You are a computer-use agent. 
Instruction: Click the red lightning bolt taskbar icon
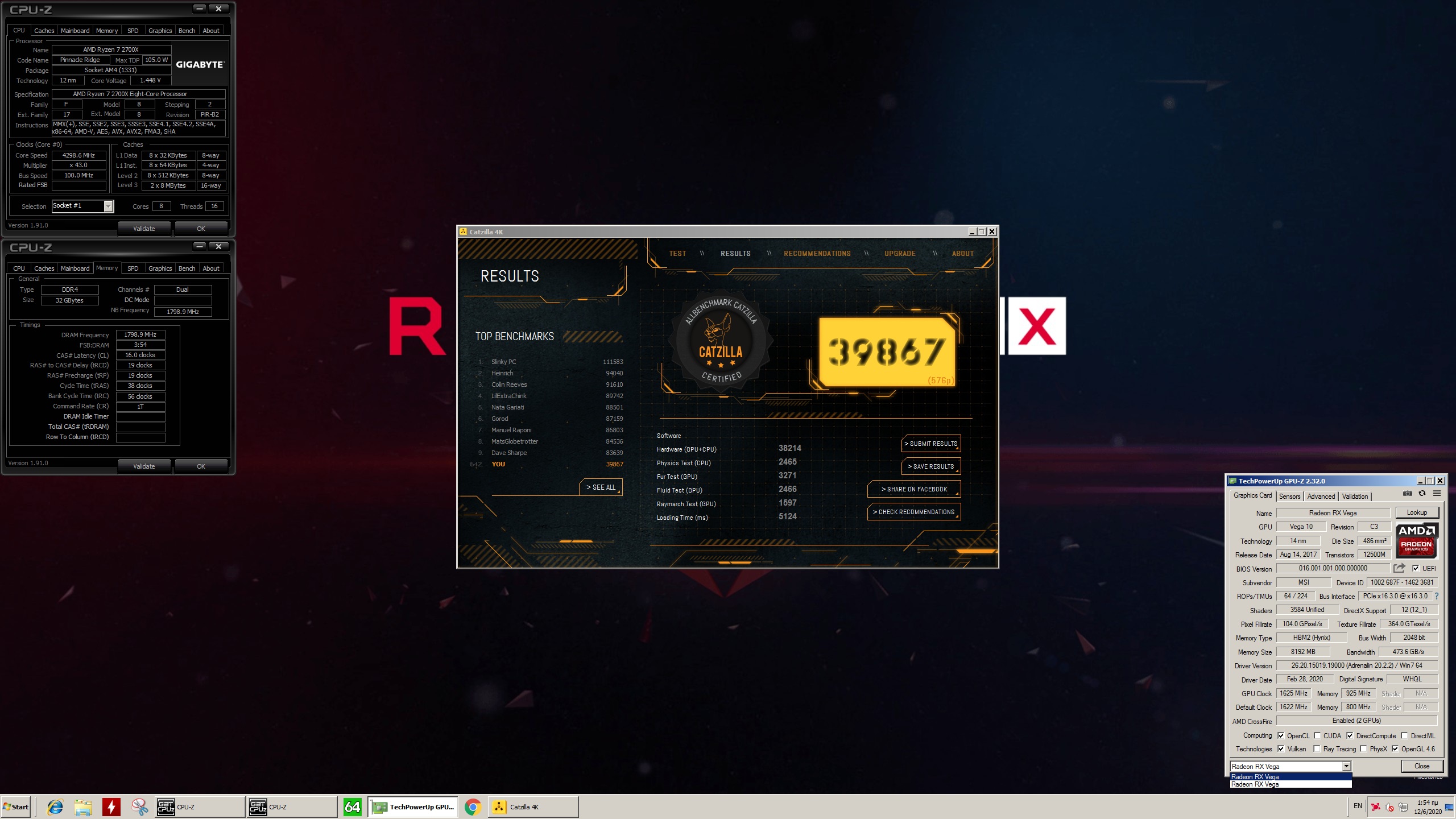click(111, 806)
